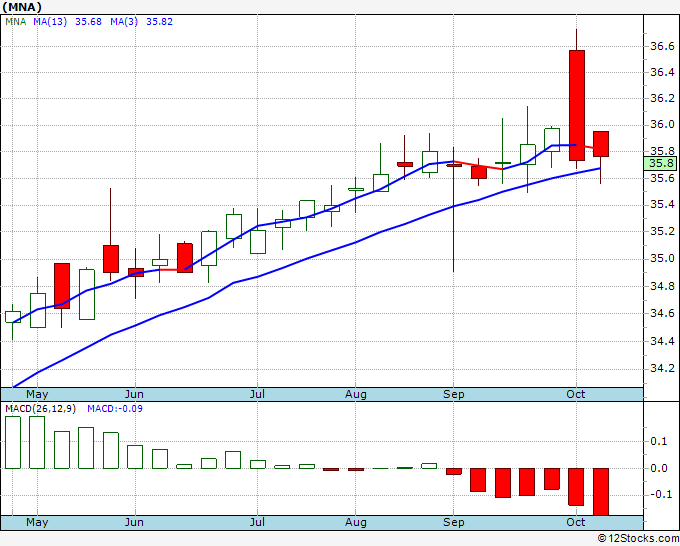The width and height of the screenshot is (680, 546).
Task: Click the green highlighted 35.8 current price box
Action: pyautogui.click(x=660, y=163)
